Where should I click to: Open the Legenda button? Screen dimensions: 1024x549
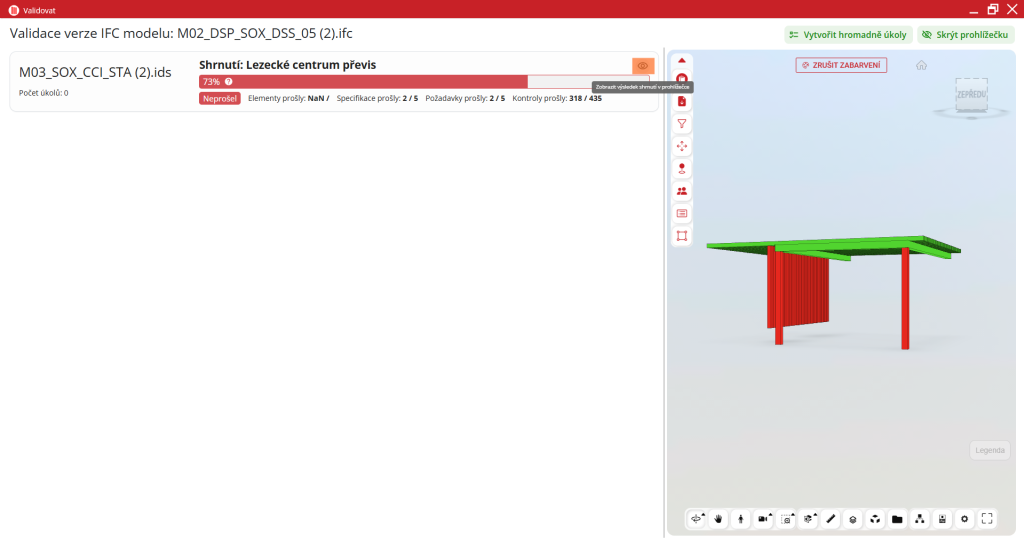pos(989,450)
